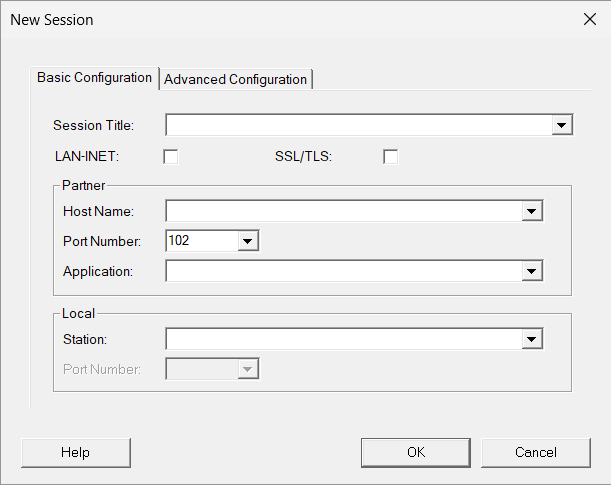Click inside the Session Title text field
The width and height of the screenshot is (611, 485).
click(x=358, y=125)
